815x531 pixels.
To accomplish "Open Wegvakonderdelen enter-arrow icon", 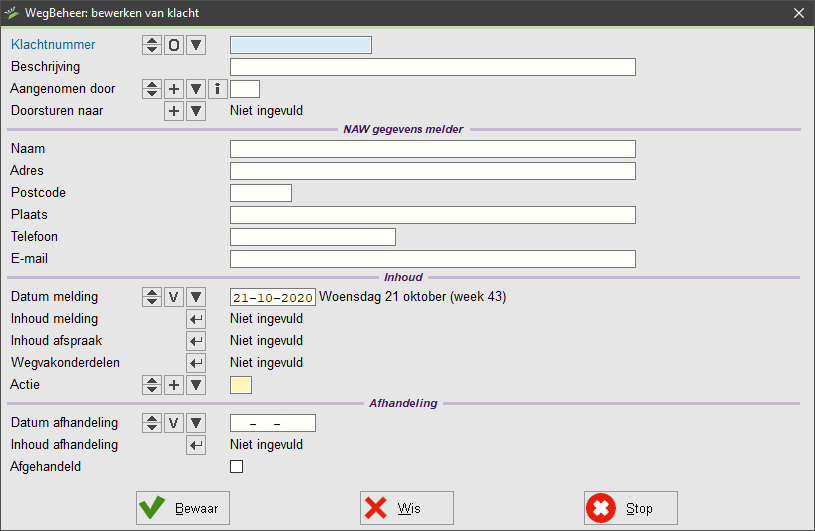I will 196,363.
